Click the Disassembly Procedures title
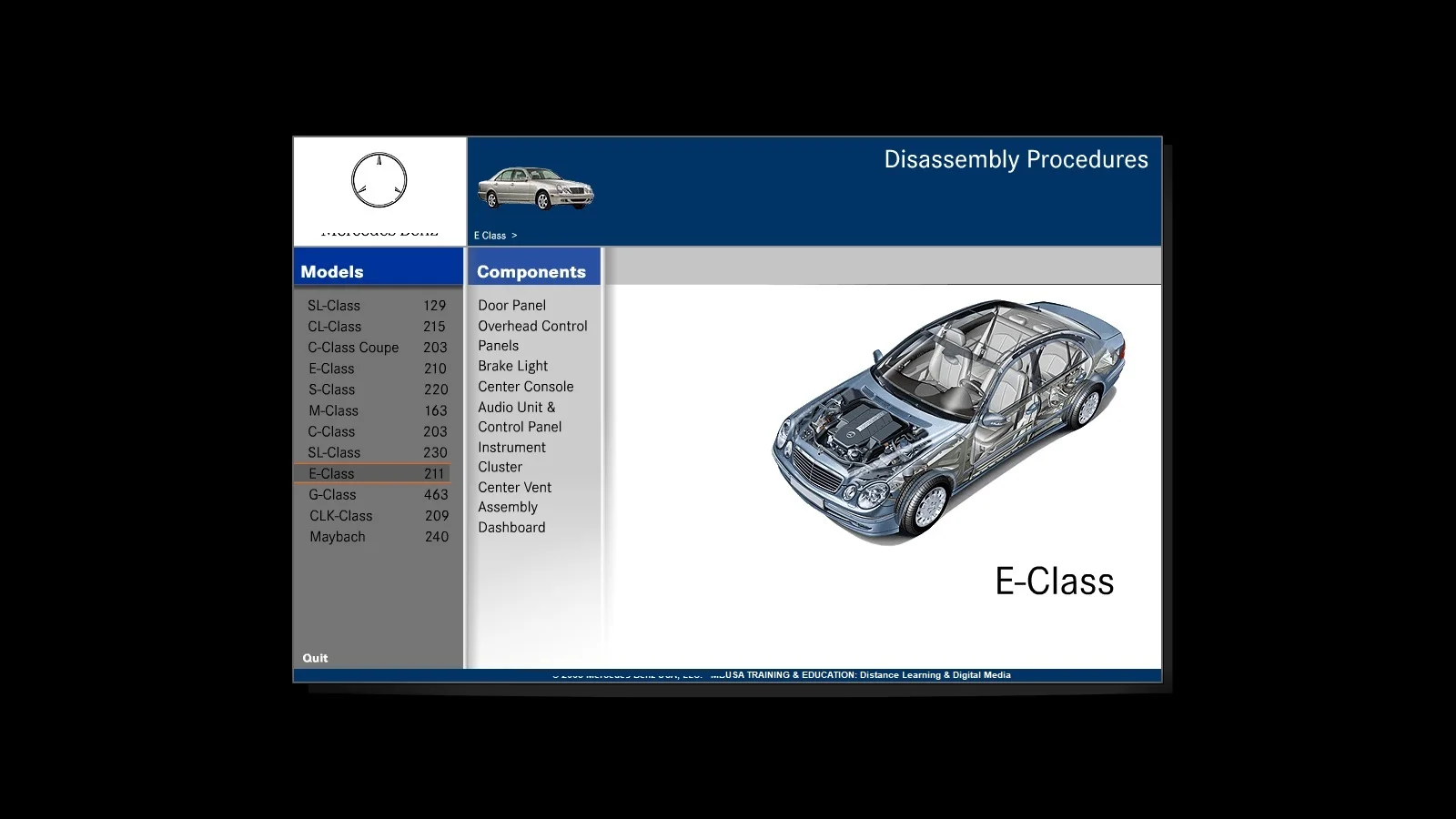1456x819 pixels. click(x=1016, y=160)
